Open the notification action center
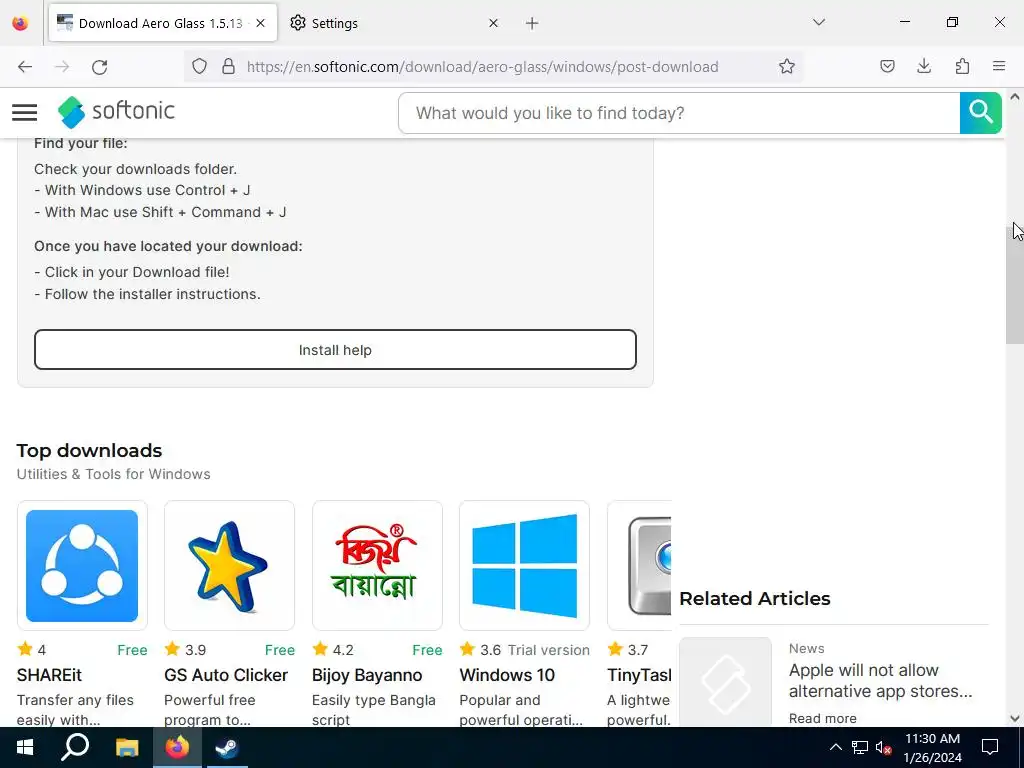 point(990,747)
